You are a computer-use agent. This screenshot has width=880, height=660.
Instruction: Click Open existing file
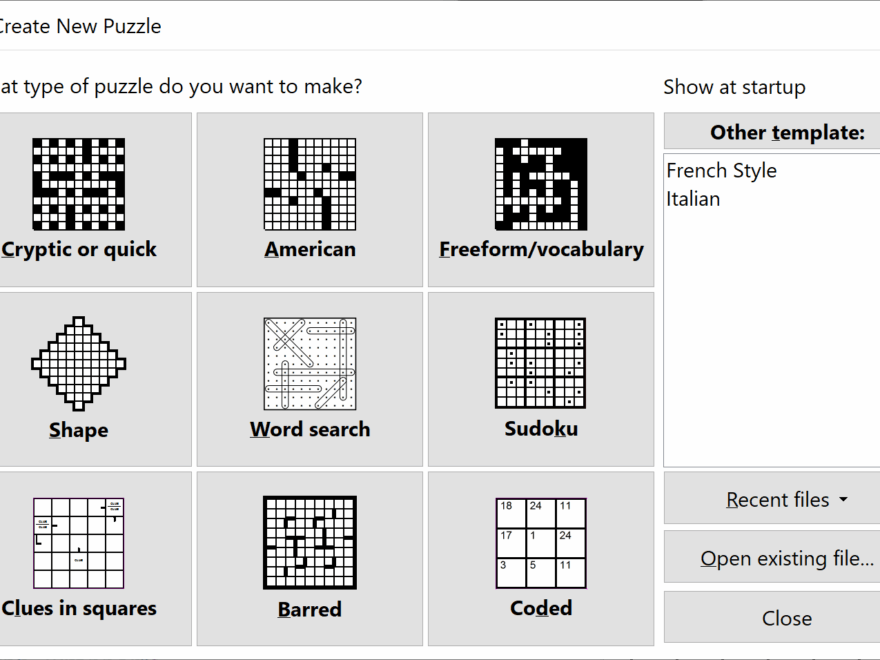(x=770, y=558)
